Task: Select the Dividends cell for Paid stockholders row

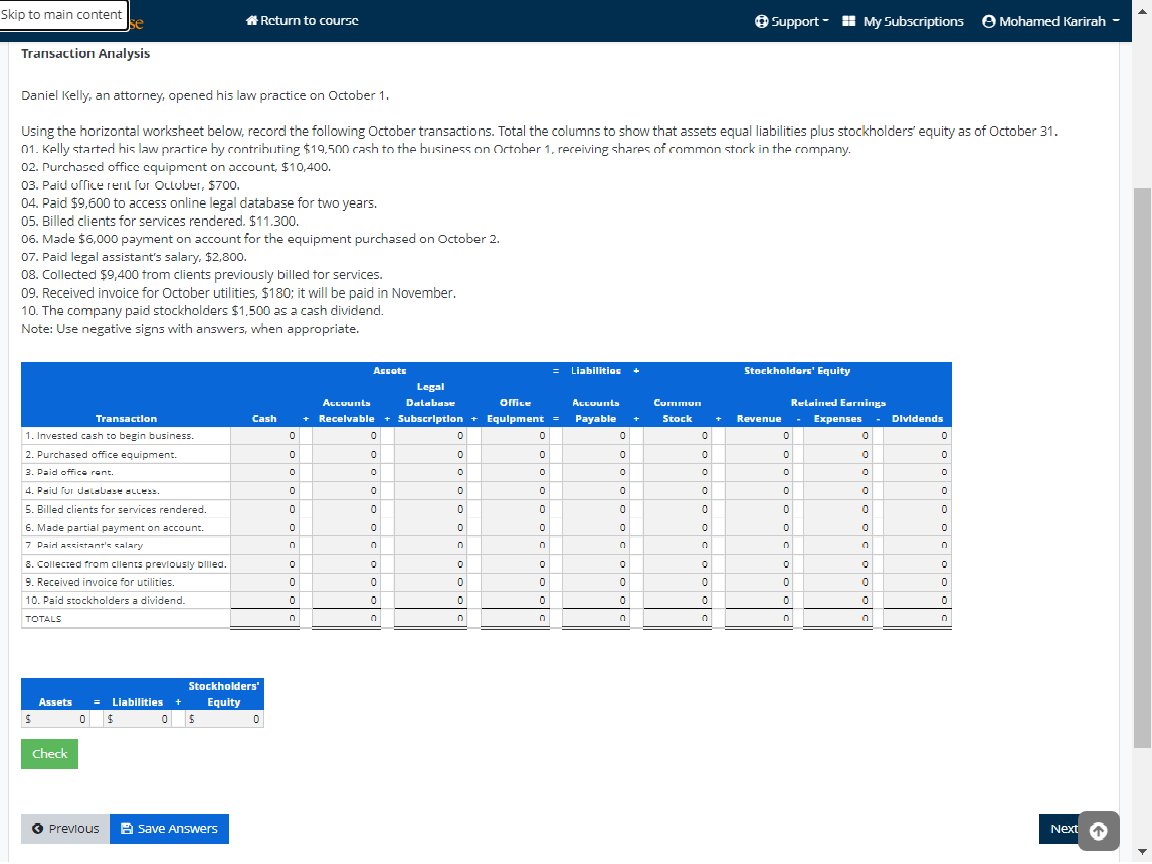Action: [916, 600]
